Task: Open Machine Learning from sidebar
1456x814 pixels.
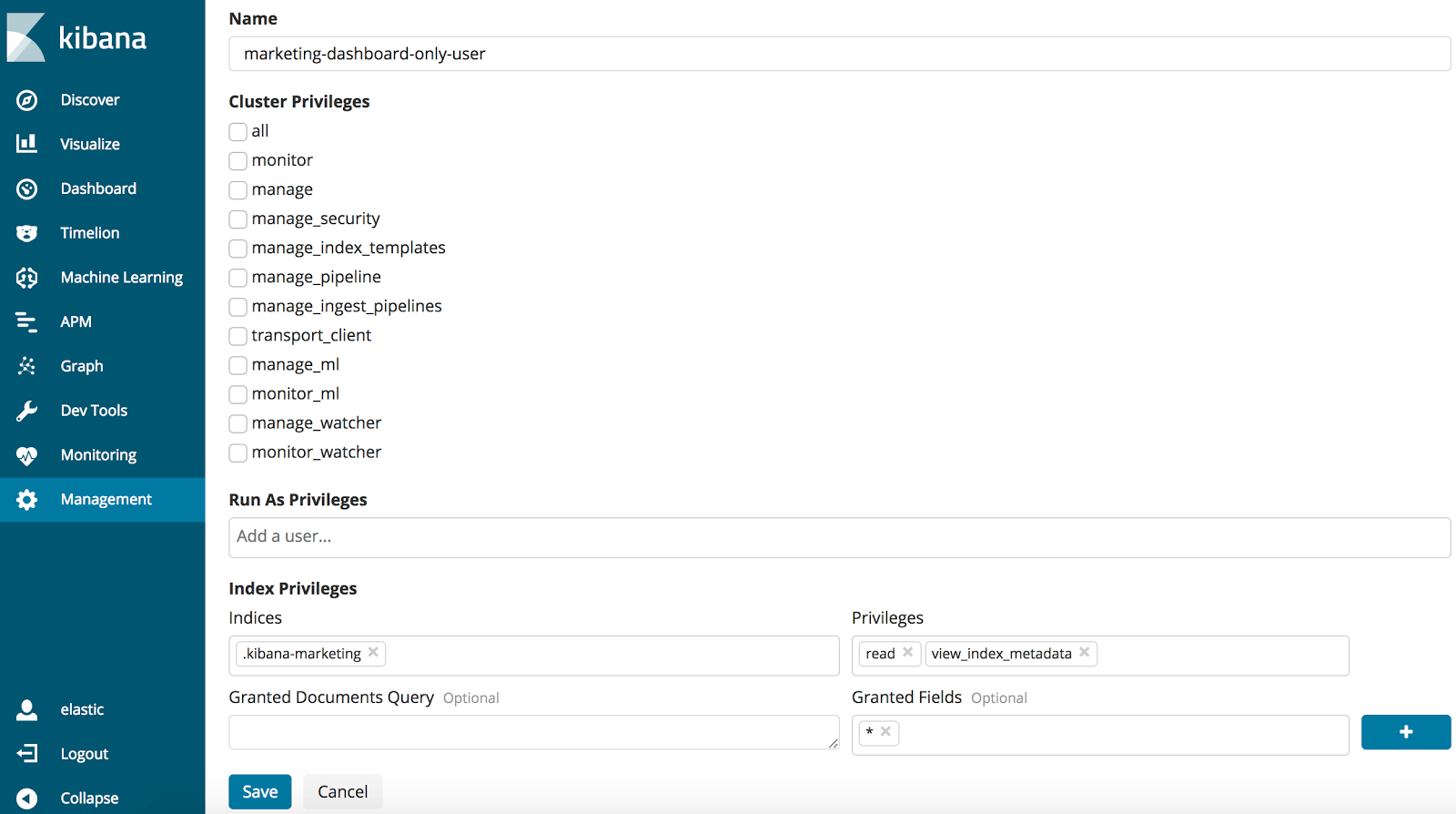Action: pos(122,278)
